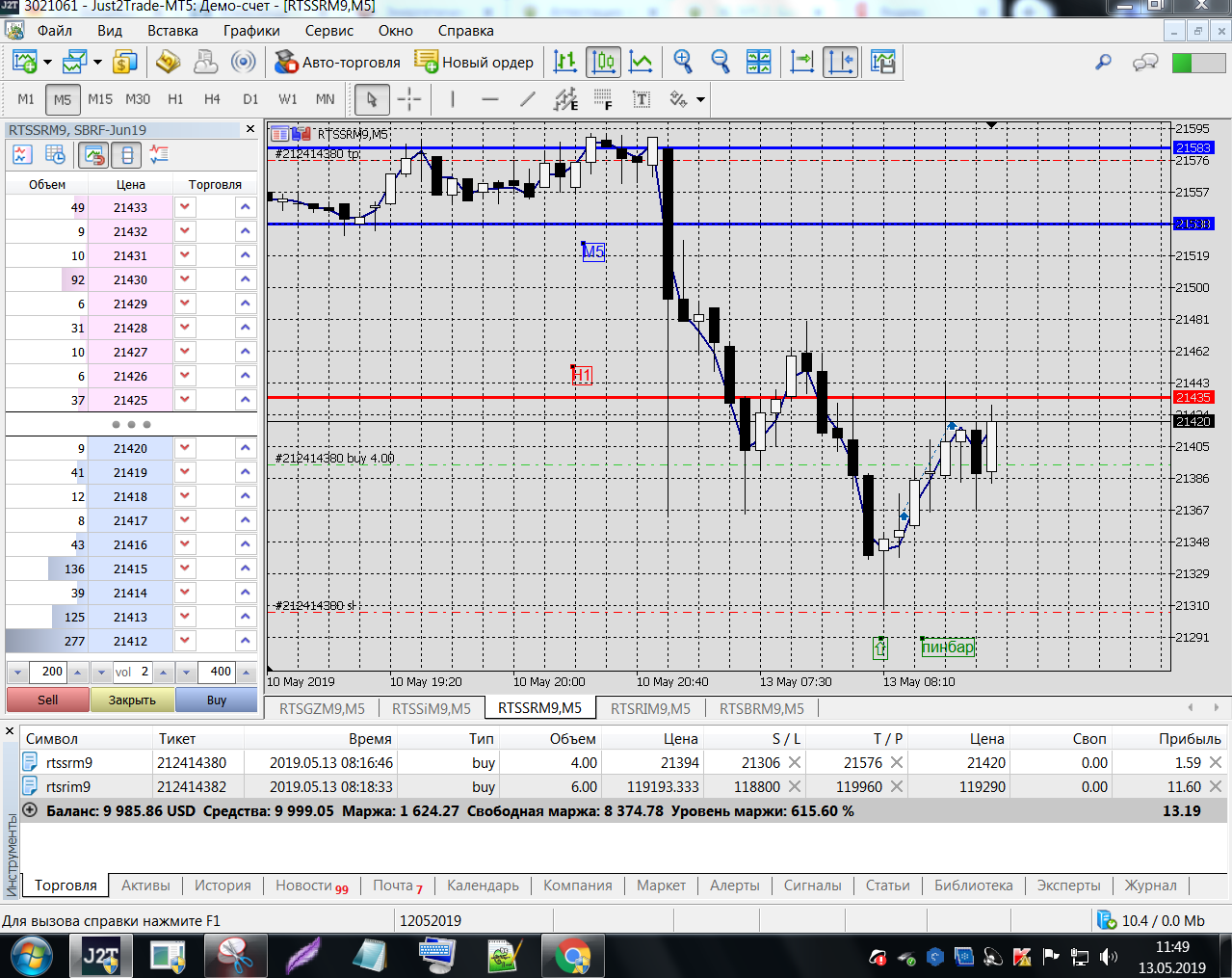Toggle the Авто-торговля auto-trading button
Screen dimensions: 1232x978
click(337, 63)
